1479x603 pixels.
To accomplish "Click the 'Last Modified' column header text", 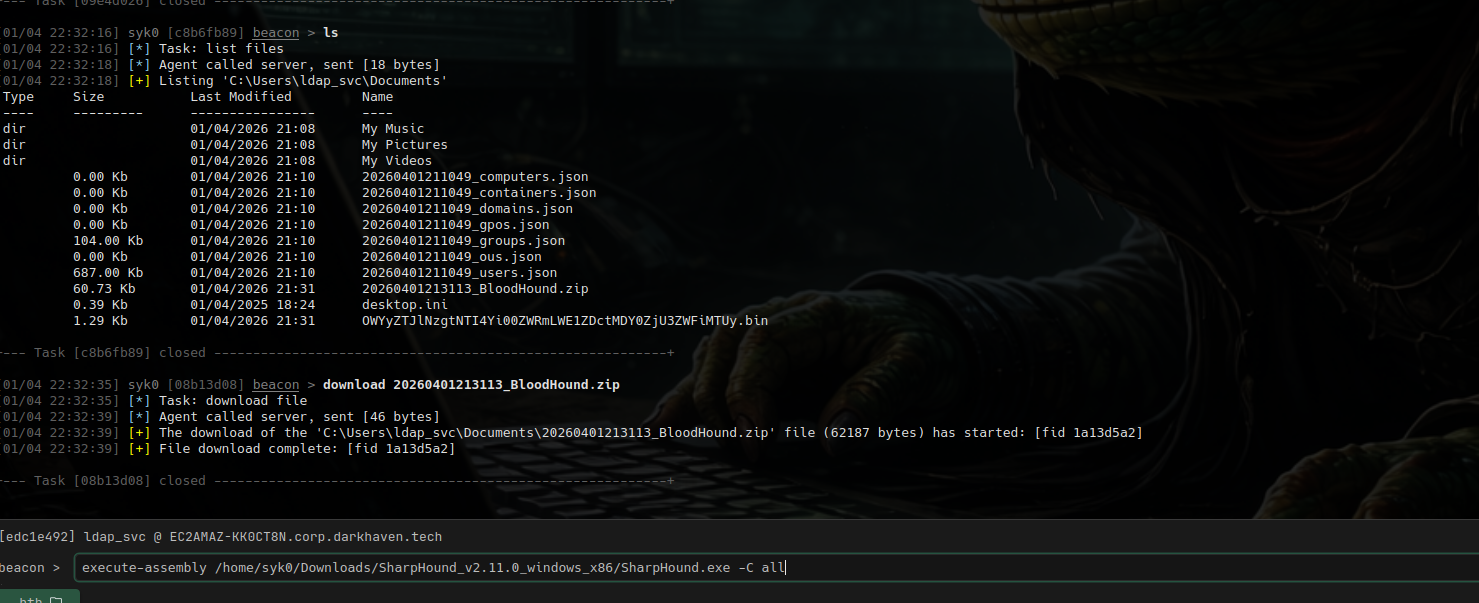I will coord(241,97).
